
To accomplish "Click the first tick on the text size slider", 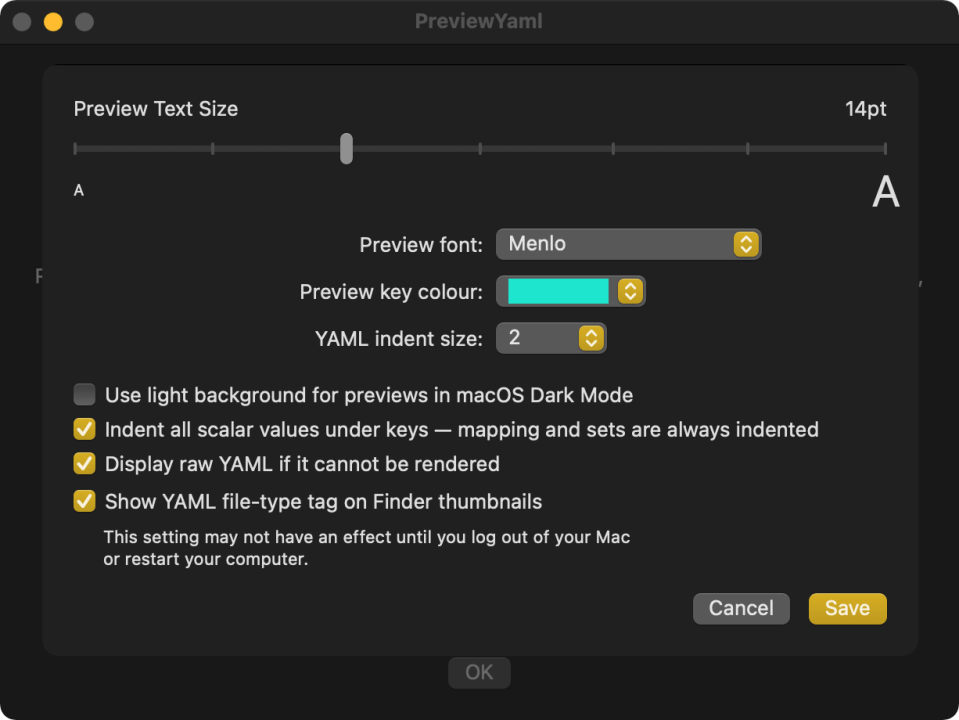I will (x=76, y=149).
